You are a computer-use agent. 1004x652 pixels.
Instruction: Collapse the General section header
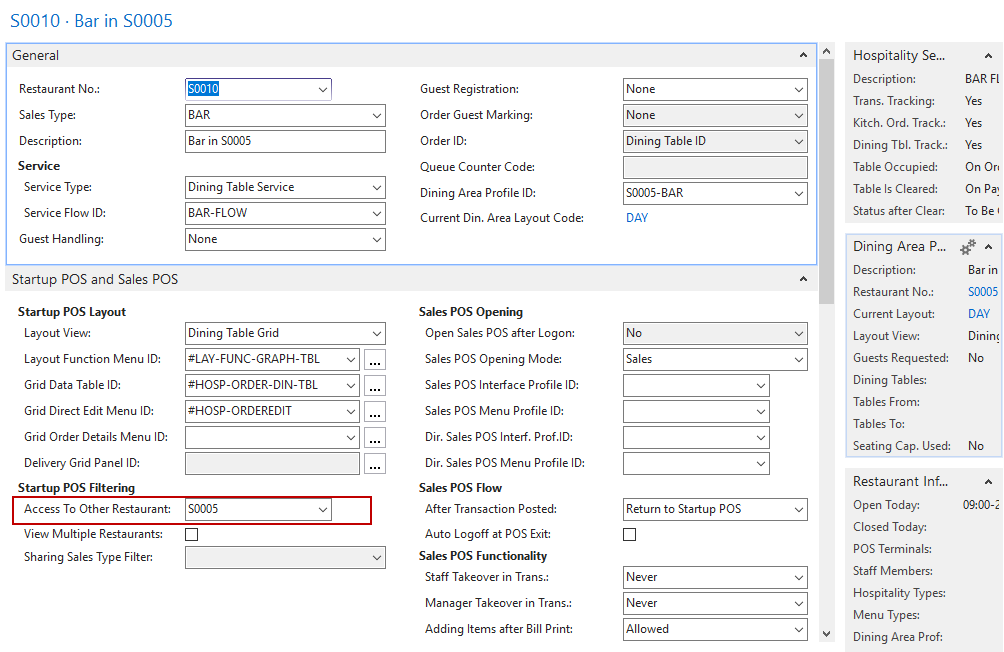pyautogui.click(x=803, y=56)
